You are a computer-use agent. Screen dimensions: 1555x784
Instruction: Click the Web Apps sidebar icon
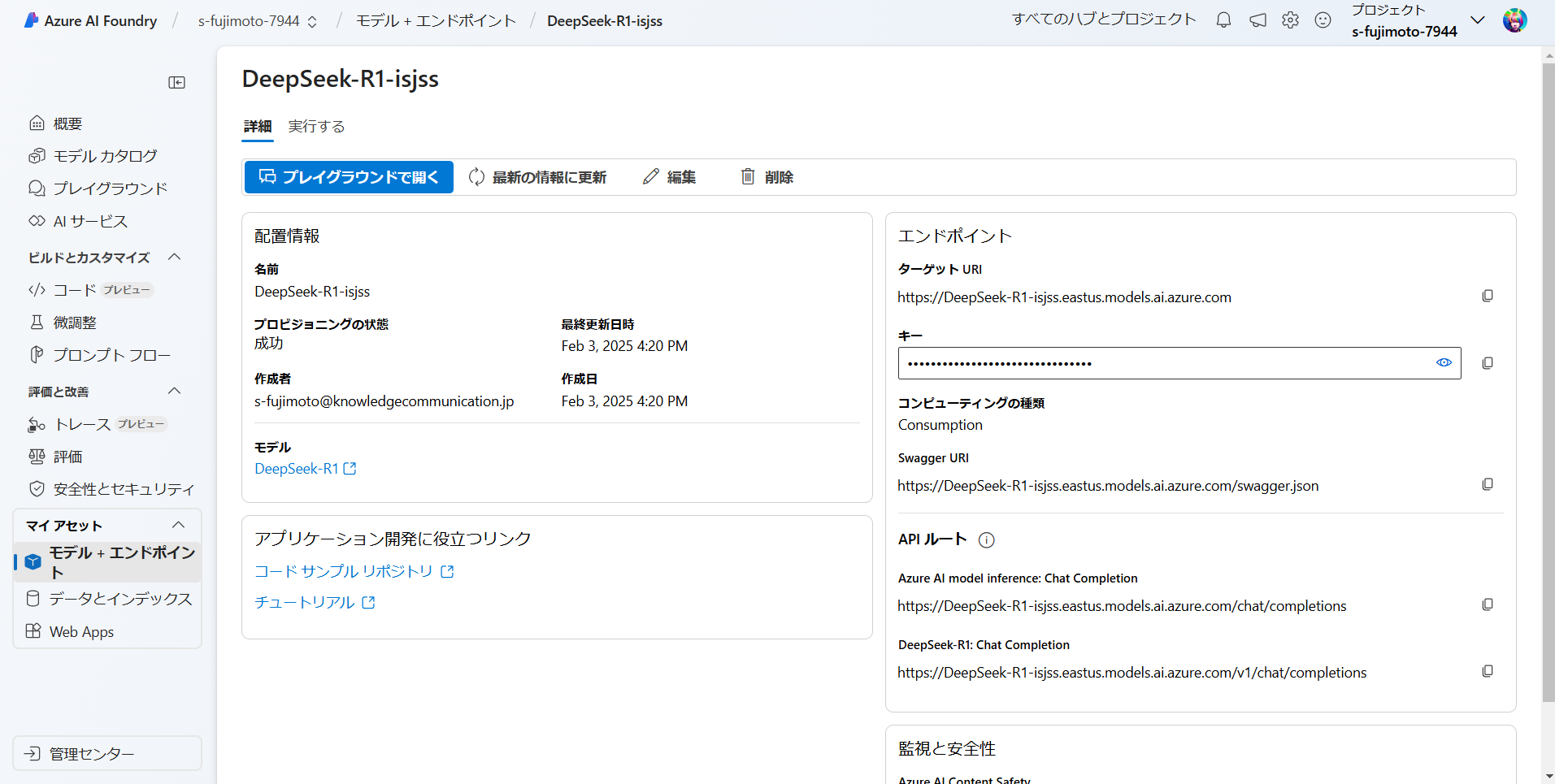[x=33, y=631]
